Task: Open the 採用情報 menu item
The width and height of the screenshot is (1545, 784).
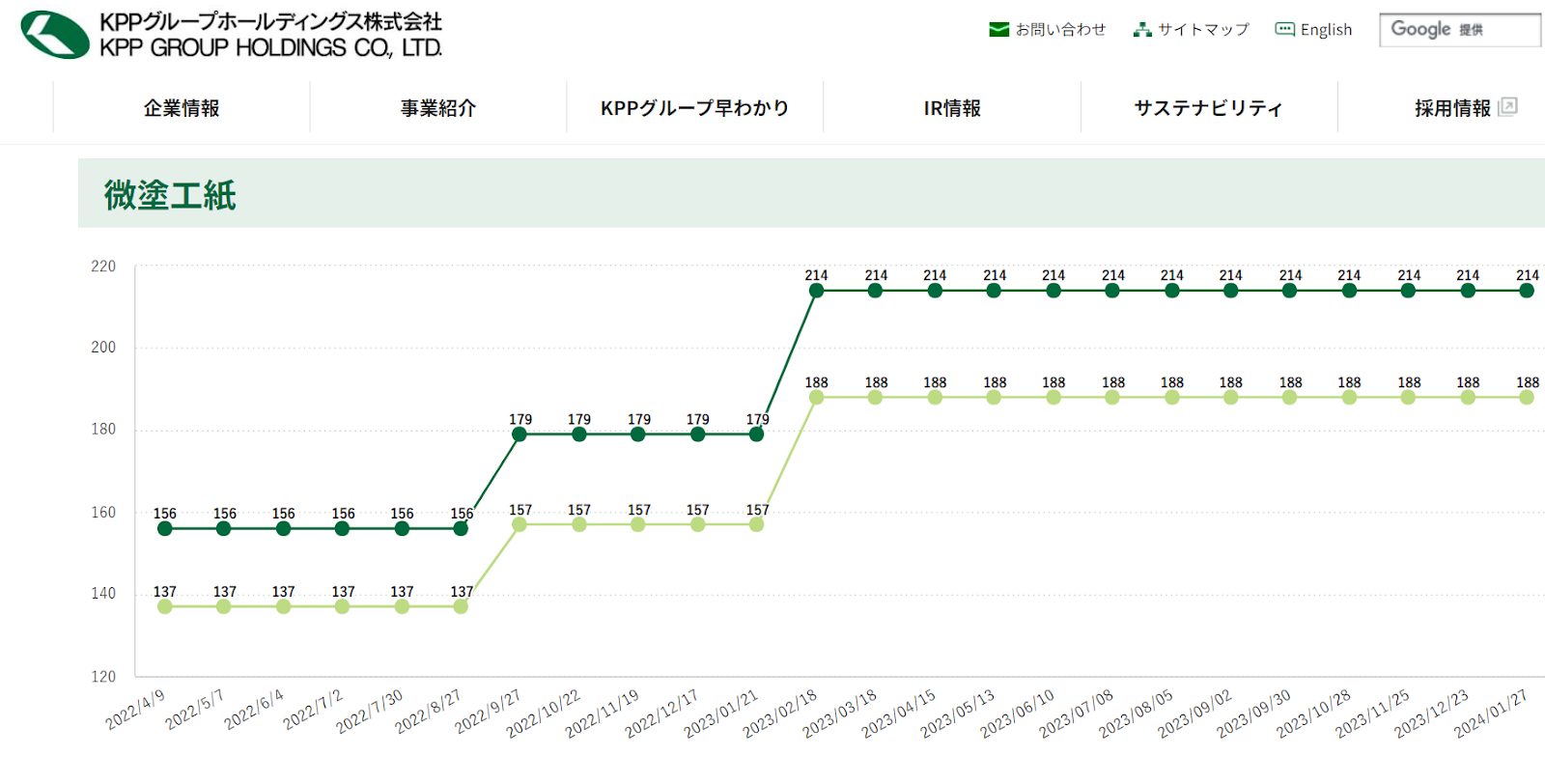Action: coord(1452,108)
